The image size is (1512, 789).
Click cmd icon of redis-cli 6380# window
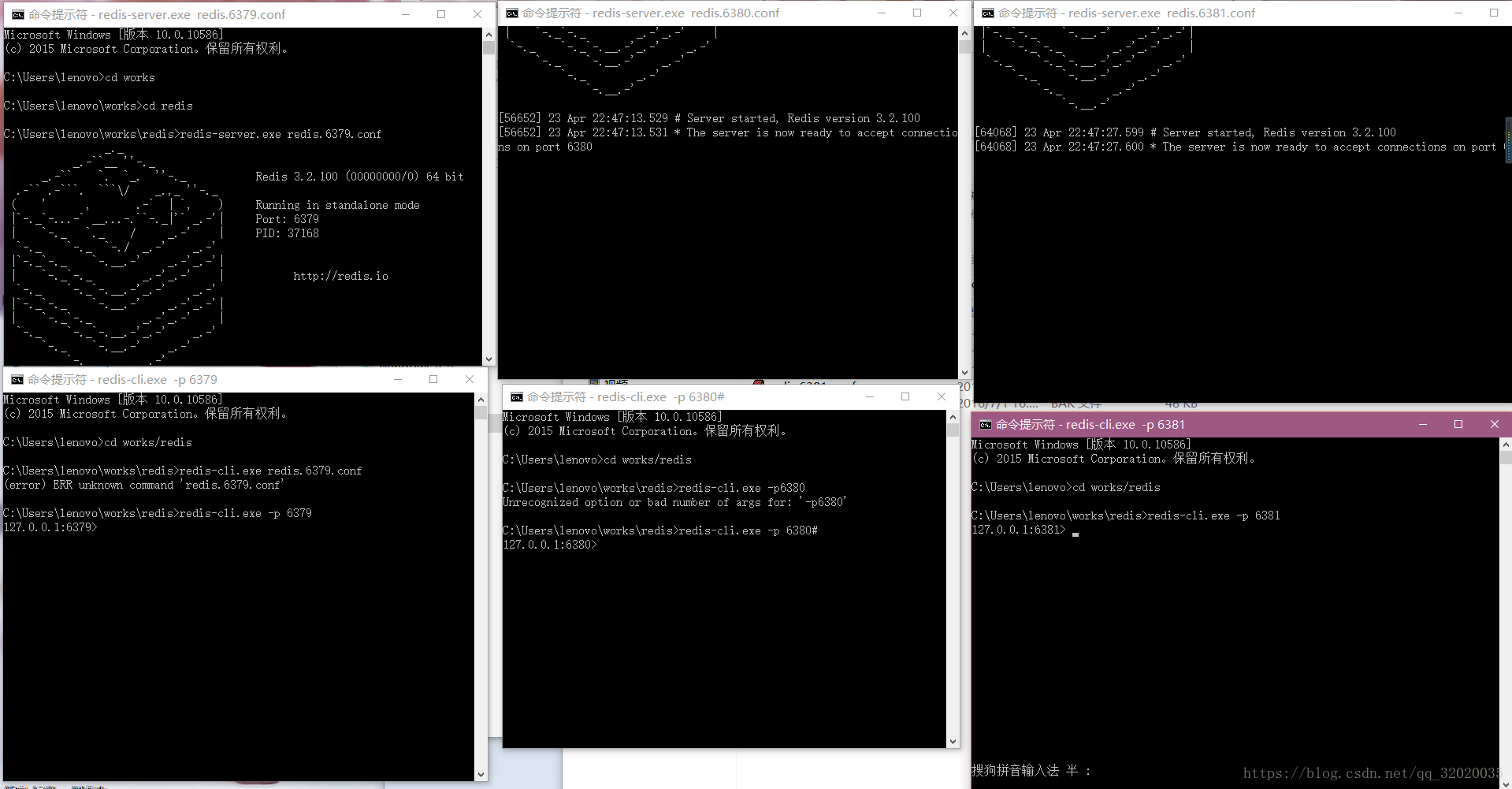pyautogui.click(x=517, y=396)
